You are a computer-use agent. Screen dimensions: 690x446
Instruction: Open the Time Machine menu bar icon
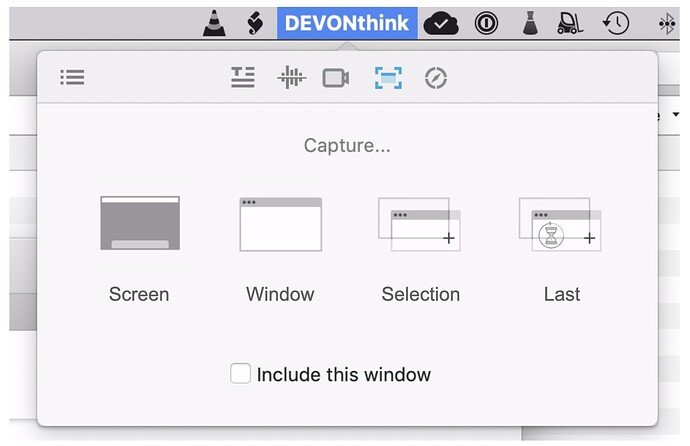[616, 23]
